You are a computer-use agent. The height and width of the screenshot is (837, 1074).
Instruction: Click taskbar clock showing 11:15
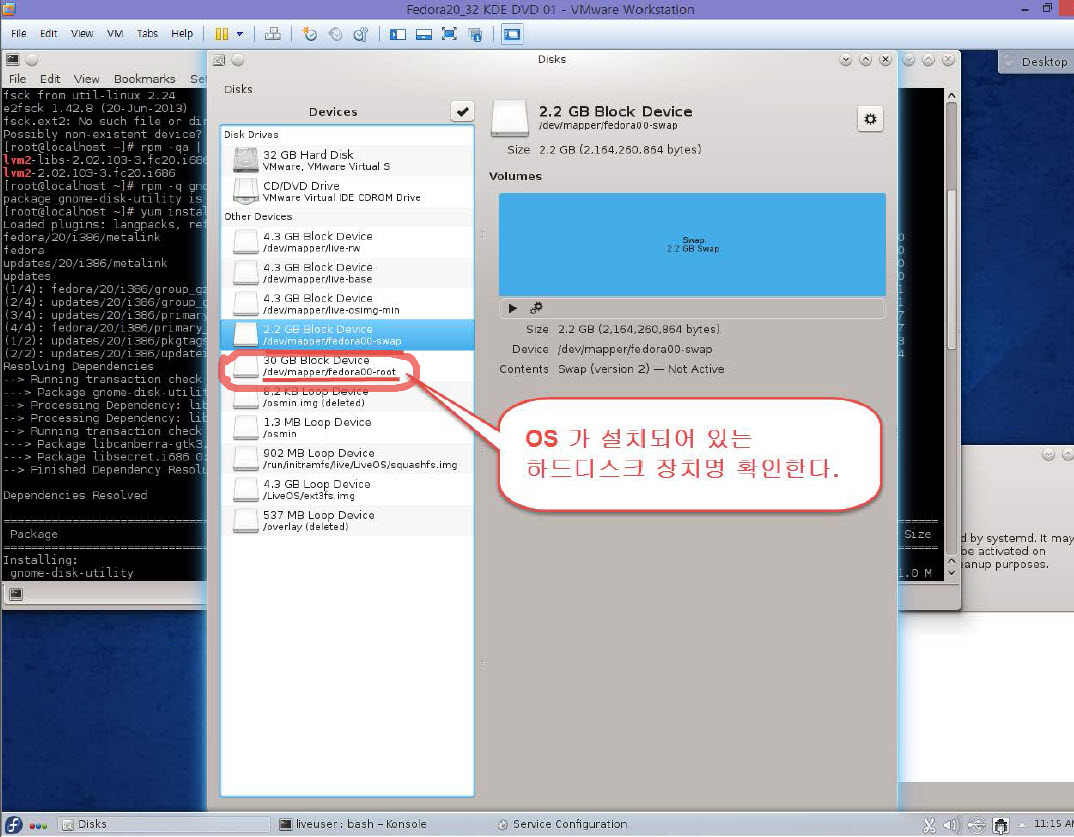click(x=1053, y=824)
